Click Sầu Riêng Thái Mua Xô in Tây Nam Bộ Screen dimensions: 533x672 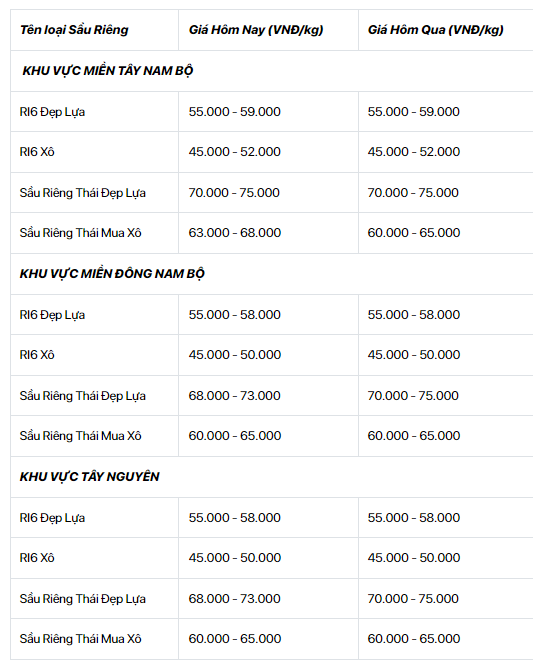[81, 233]
